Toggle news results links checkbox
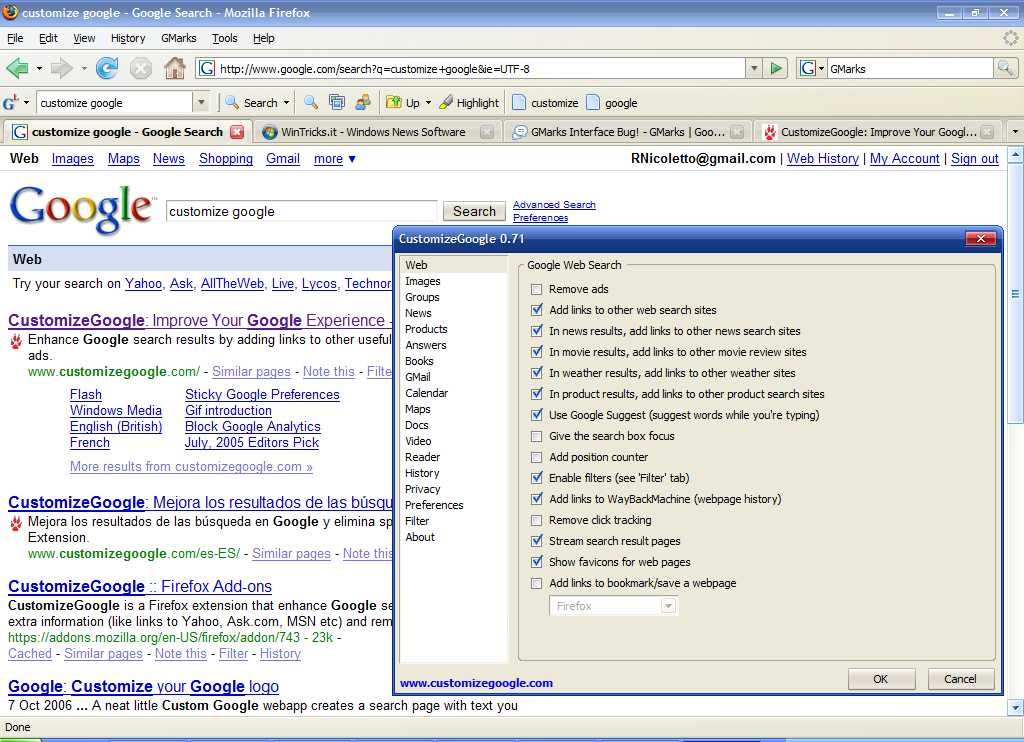The width and height of the screenshot is (1024, 742). pyautogui.click(x=537, y=331)
